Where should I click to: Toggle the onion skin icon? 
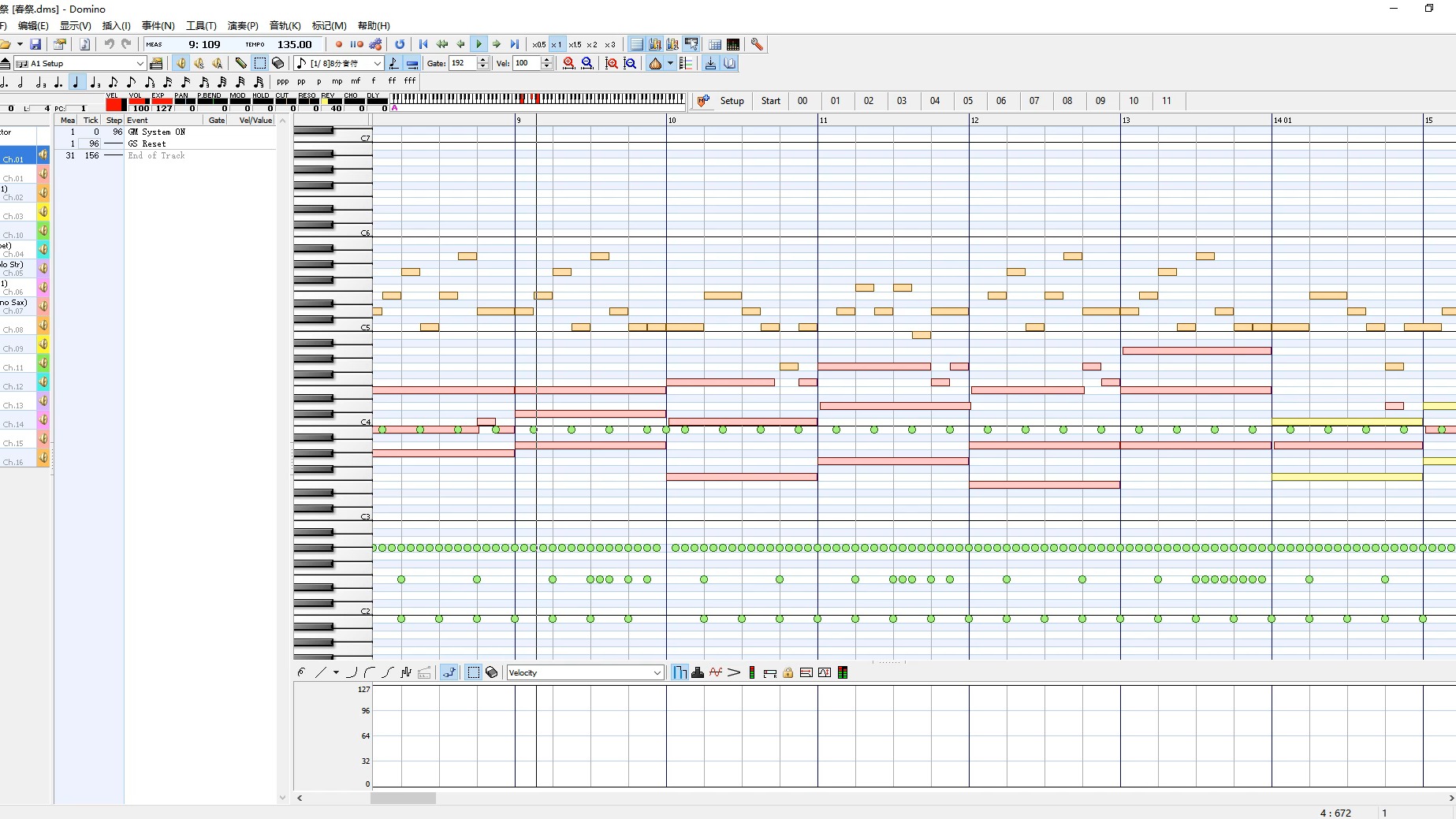point(655,64)
